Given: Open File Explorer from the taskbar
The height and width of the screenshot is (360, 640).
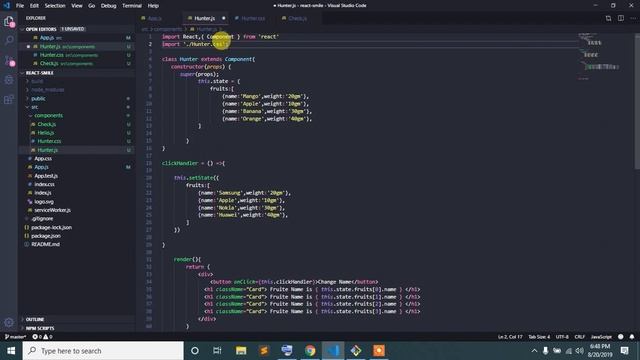Looking at the screenshot, I should [x=241, y=351].
